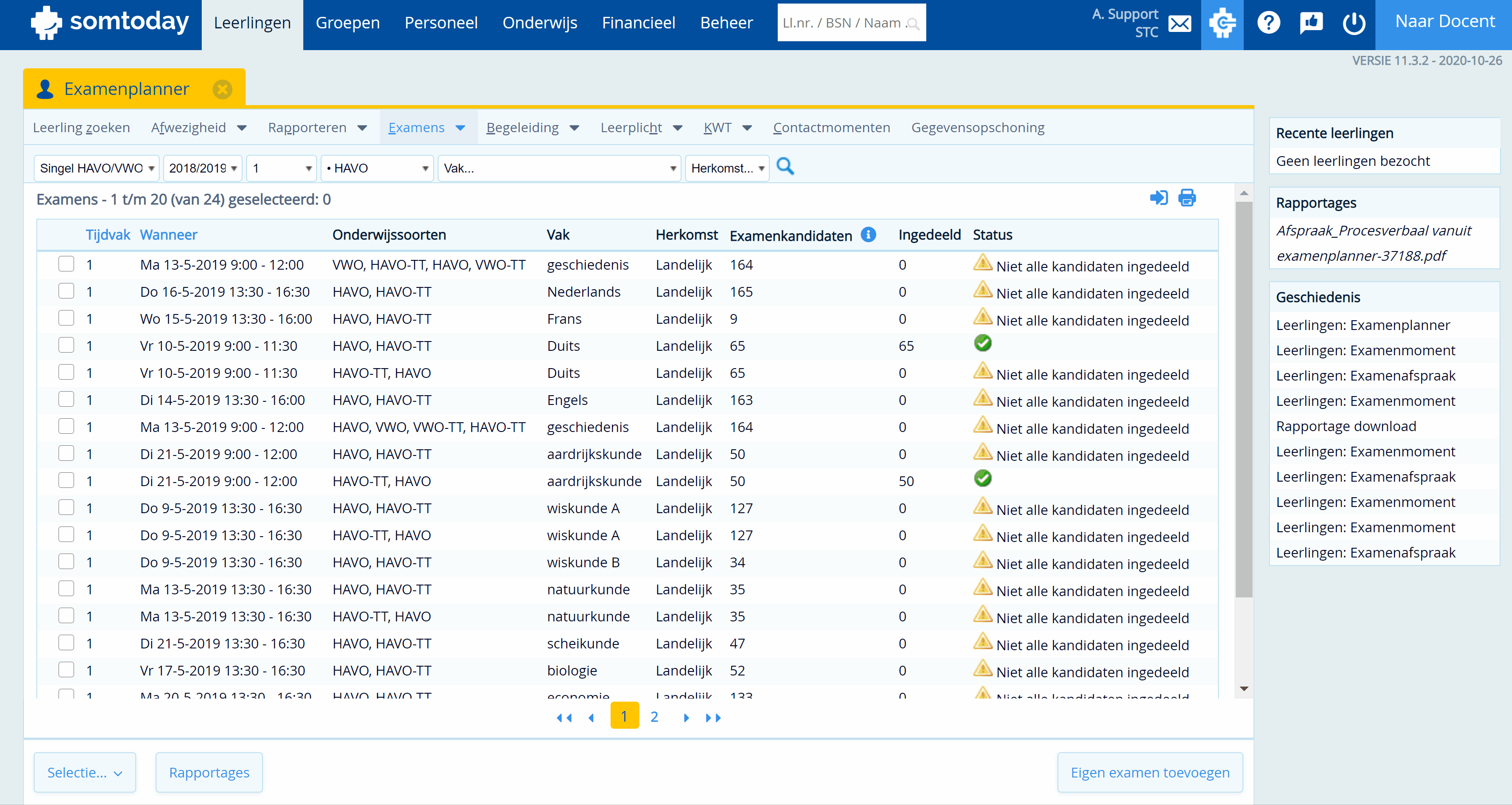Screen dimensions: 1512x805
Task: Open the 2018/2019 school year dropdown
Action: (203, 169)
